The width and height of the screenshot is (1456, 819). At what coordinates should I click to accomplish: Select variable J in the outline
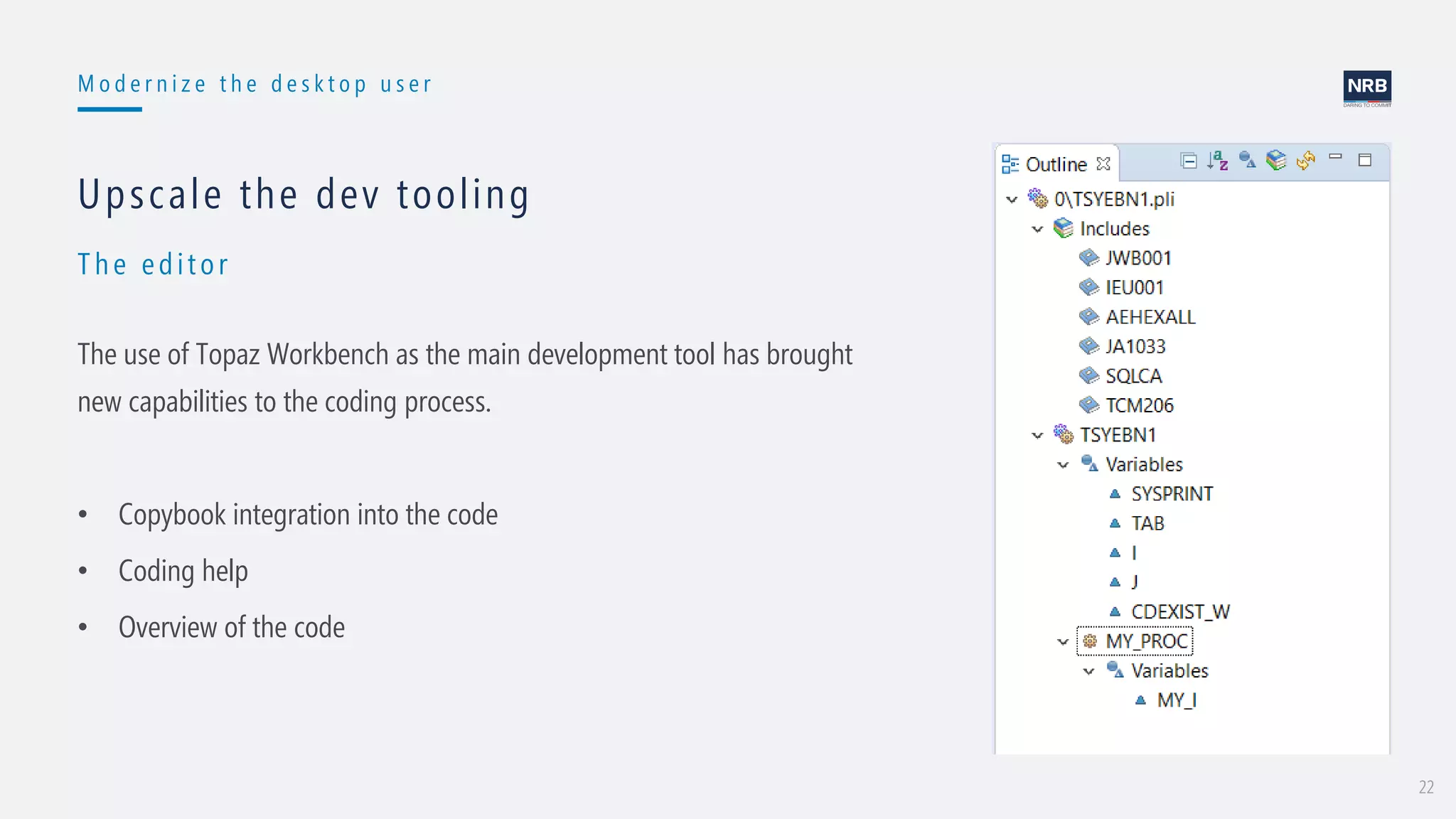[x=1135, y=582]
